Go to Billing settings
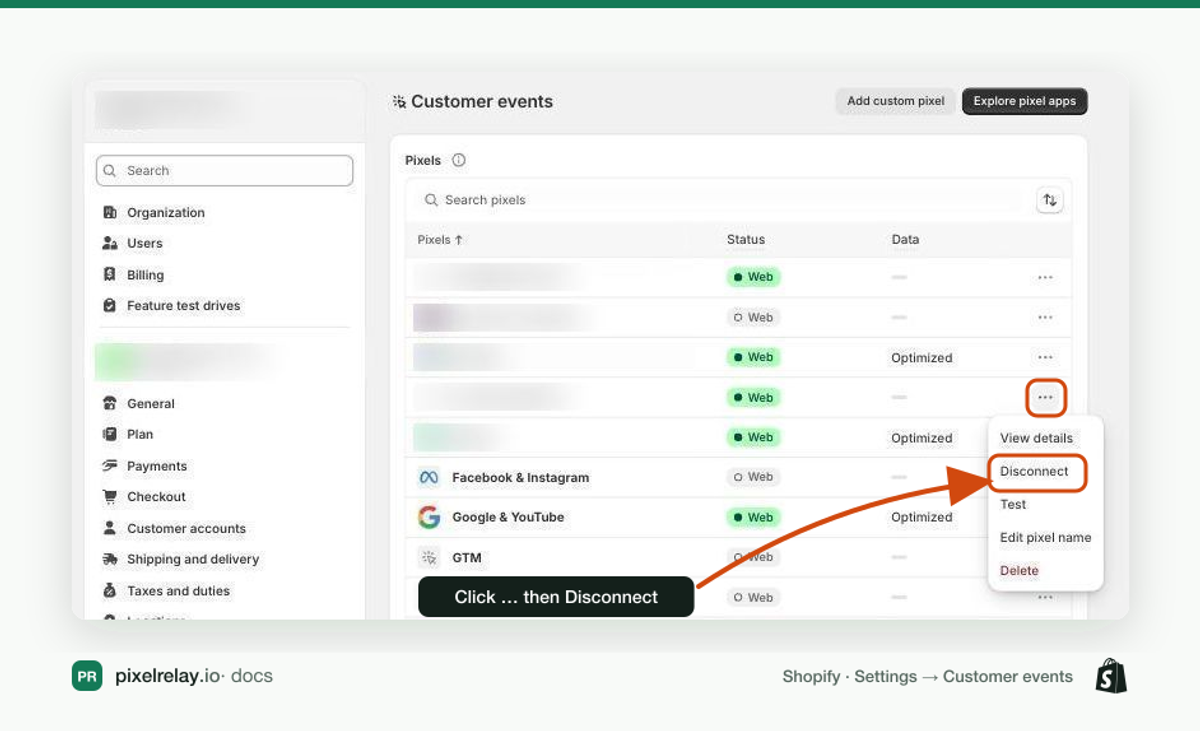 coord(146,275)
